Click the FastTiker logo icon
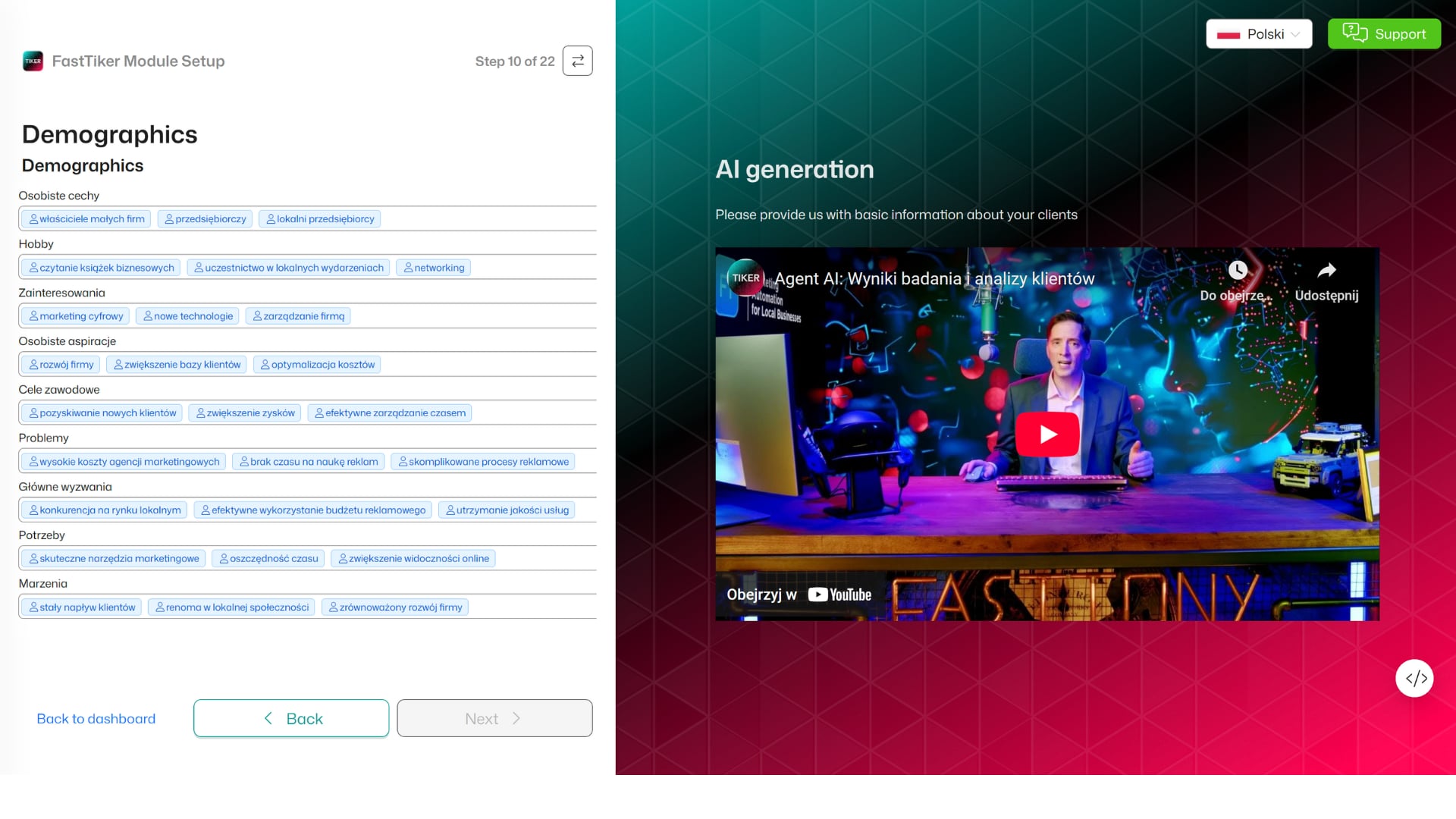Viewport: 1456px width, 819px height. point(33,61)
